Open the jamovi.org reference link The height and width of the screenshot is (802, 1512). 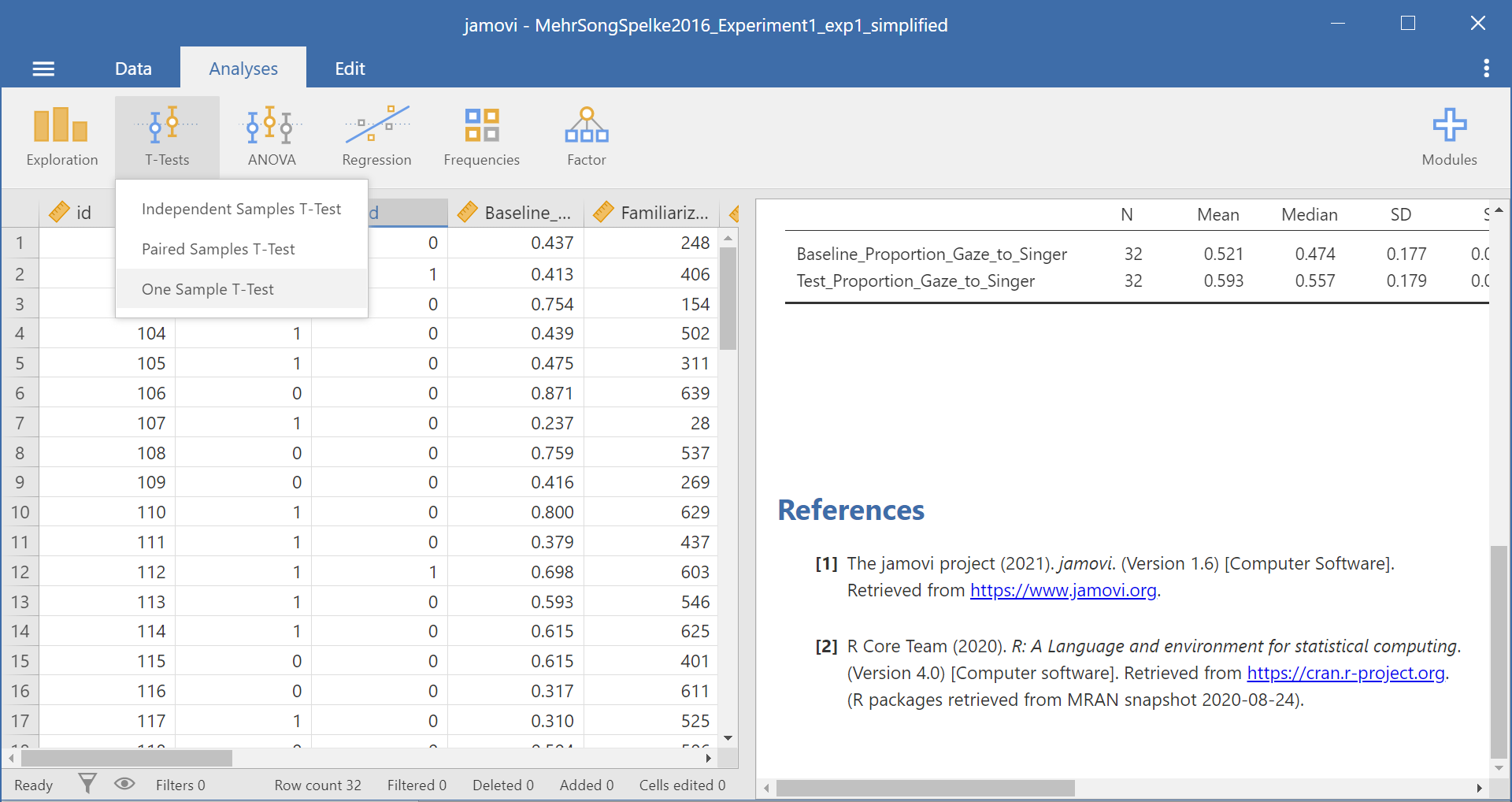click(1062, 590)
